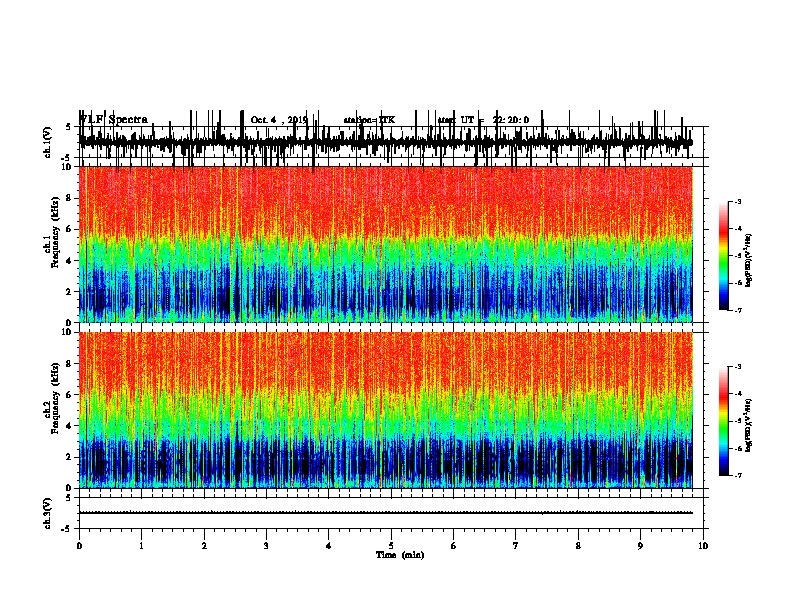
Task: Click the flat ch.3 voltage trace
Action: (x=386, y=513)
